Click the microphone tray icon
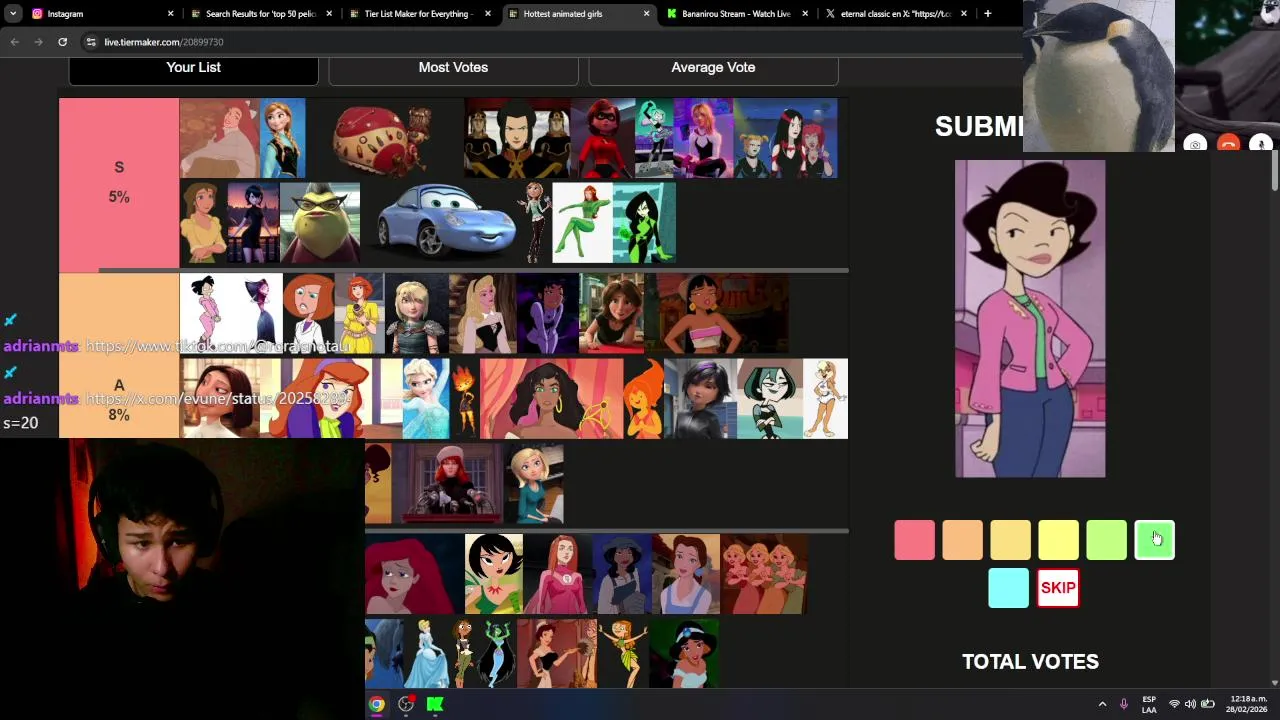The width and height of the screenshot is (1280, 720). coord(1124,704)
